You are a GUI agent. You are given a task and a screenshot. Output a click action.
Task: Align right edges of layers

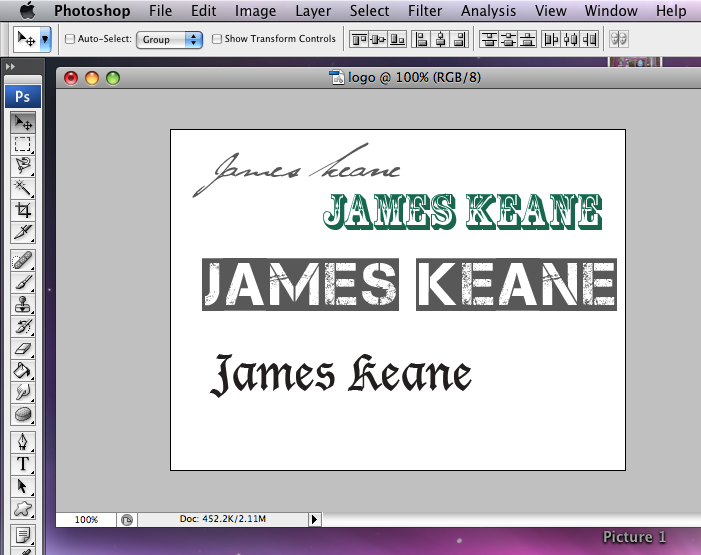[x=459, y=39]
